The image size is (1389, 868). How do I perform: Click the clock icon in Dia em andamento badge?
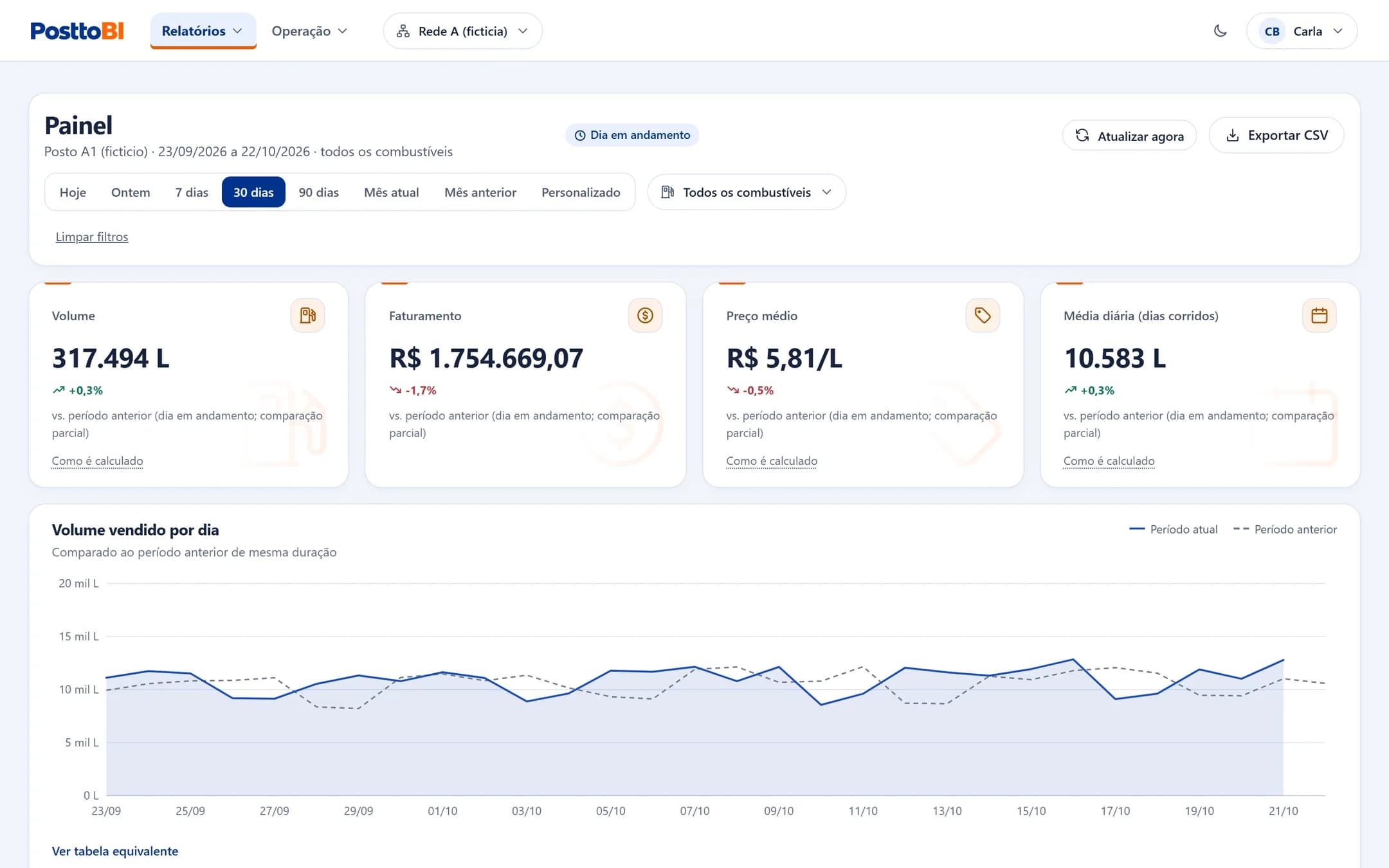[580, 135]
